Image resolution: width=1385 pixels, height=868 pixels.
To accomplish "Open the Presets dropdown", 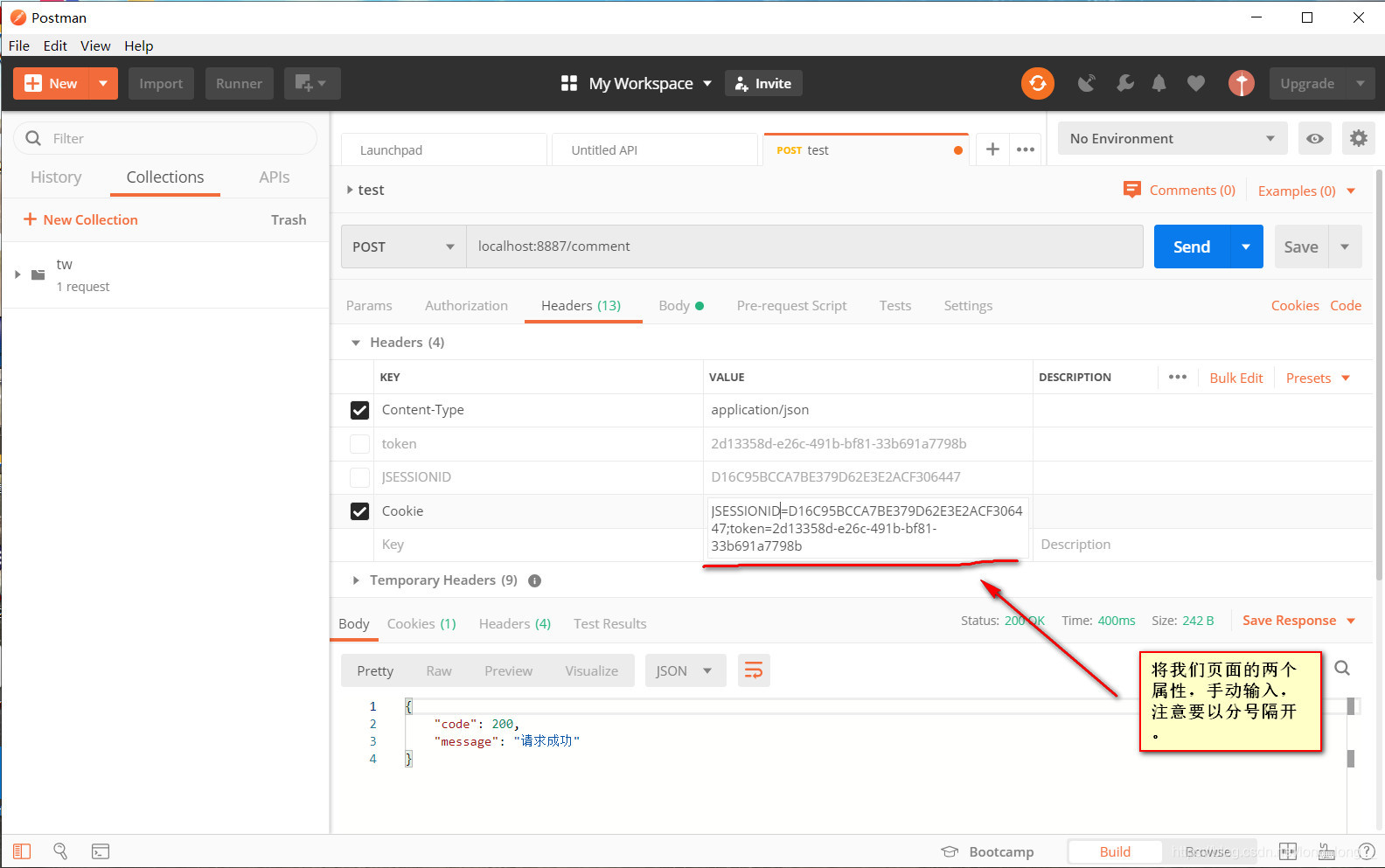I will 1318,378.
